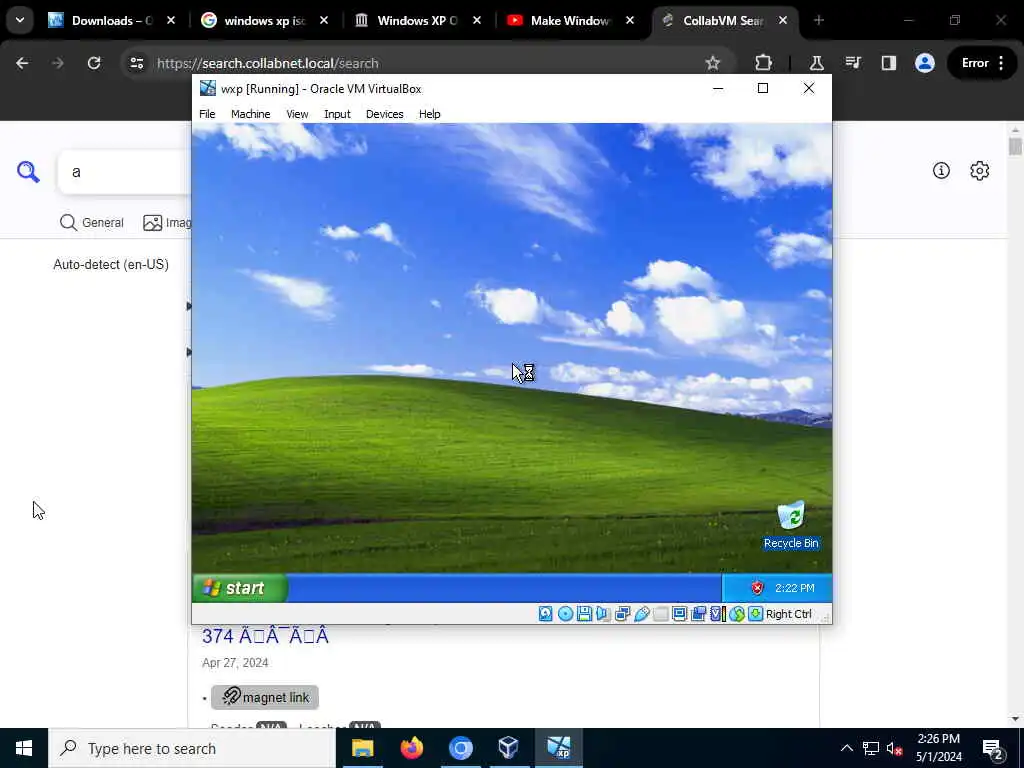
Task: Open VirtualBox Help menu
Action: click(x=429, y=114)
